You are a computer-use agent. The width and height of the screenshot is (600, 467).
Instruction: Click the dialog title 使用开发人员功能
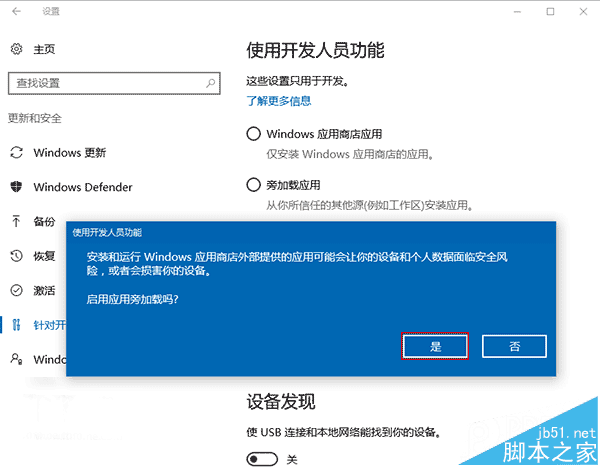(107, 232)
